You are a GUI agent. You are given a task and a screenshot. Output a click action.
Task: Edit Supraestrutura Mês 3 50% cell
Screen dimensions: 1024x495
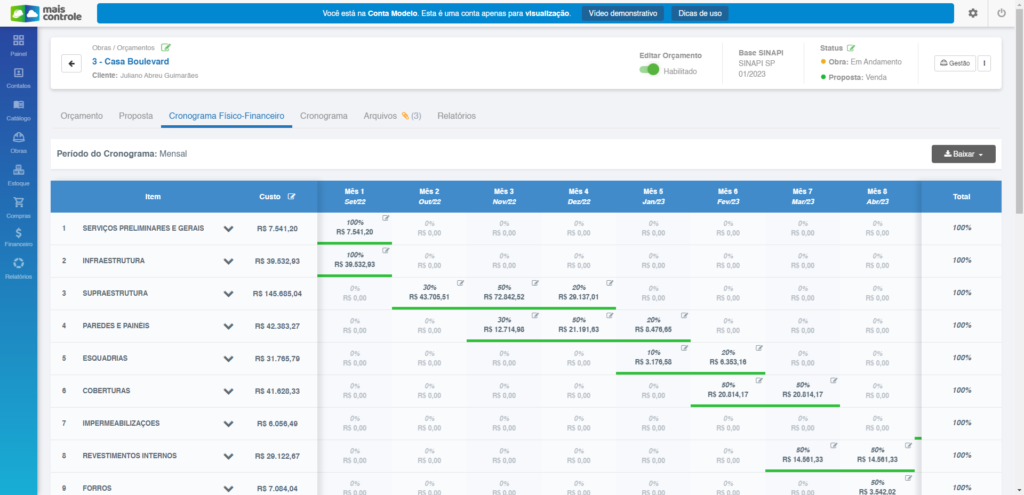click(x=536, y=283)
